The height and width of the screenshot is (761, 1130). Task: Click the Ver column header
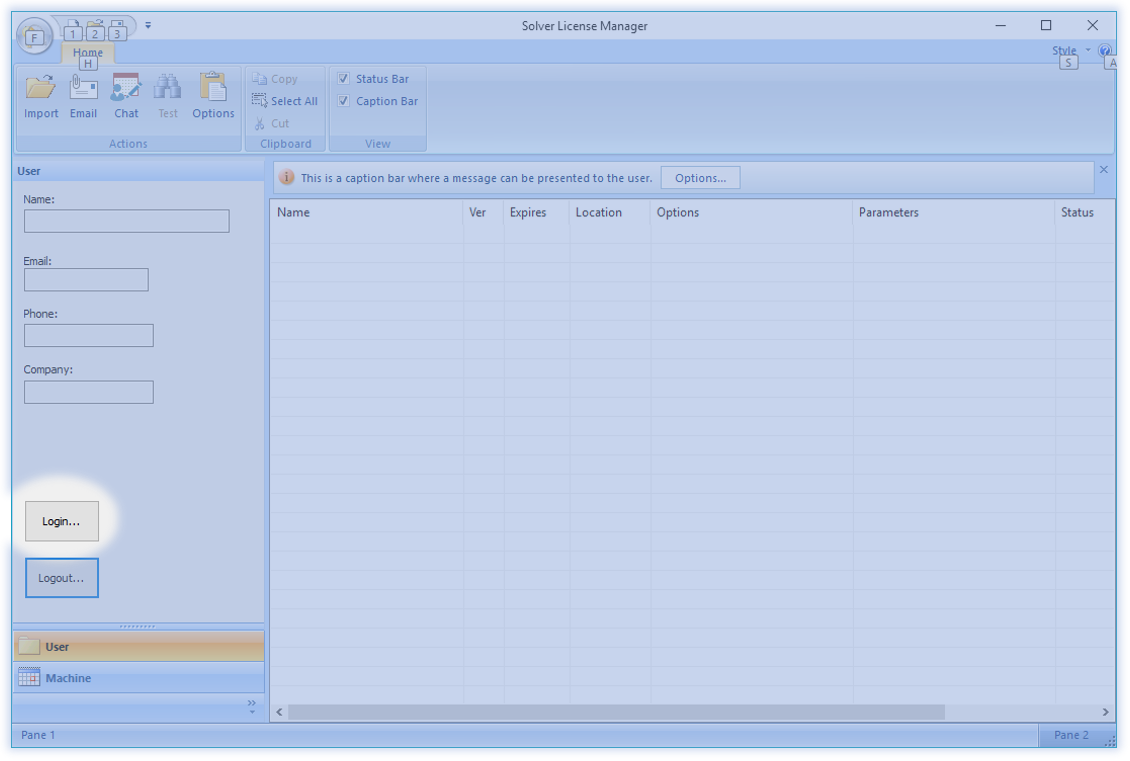(484, 213)
